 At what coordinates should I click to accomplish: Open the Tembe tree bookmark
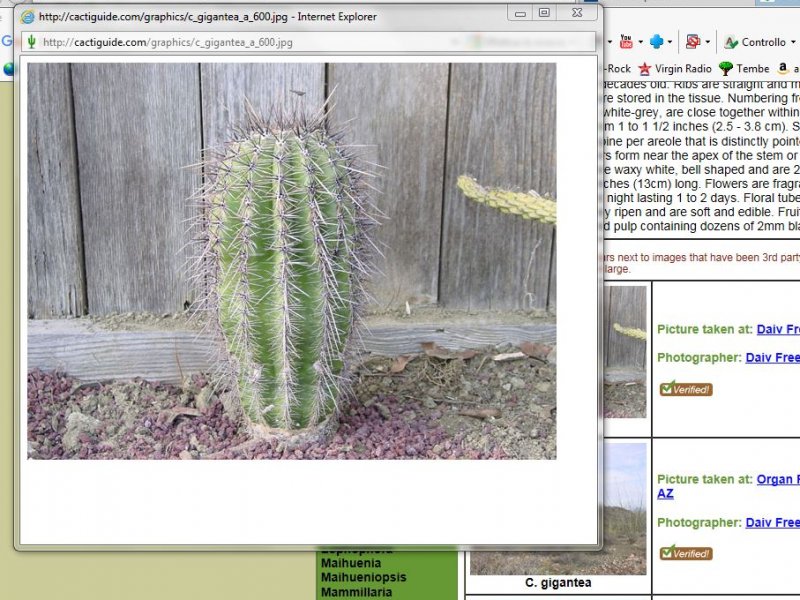(x=745, y=69)
